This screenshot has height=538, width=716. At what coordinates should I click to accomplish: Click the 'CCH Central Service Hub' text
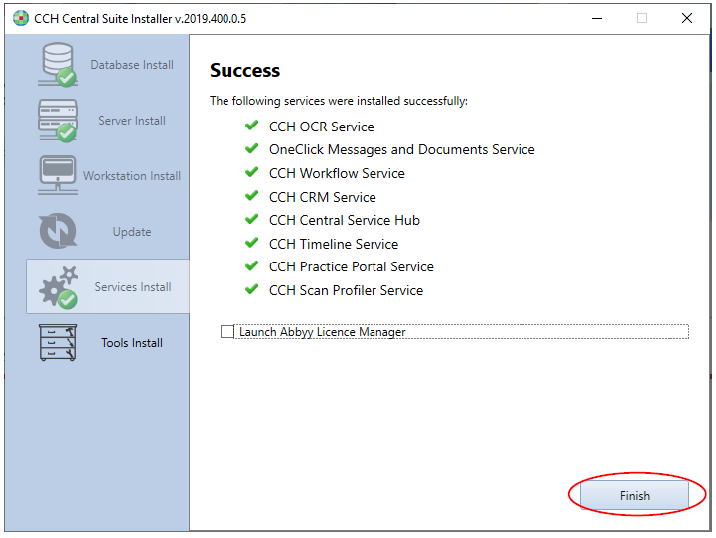[344, 220]
